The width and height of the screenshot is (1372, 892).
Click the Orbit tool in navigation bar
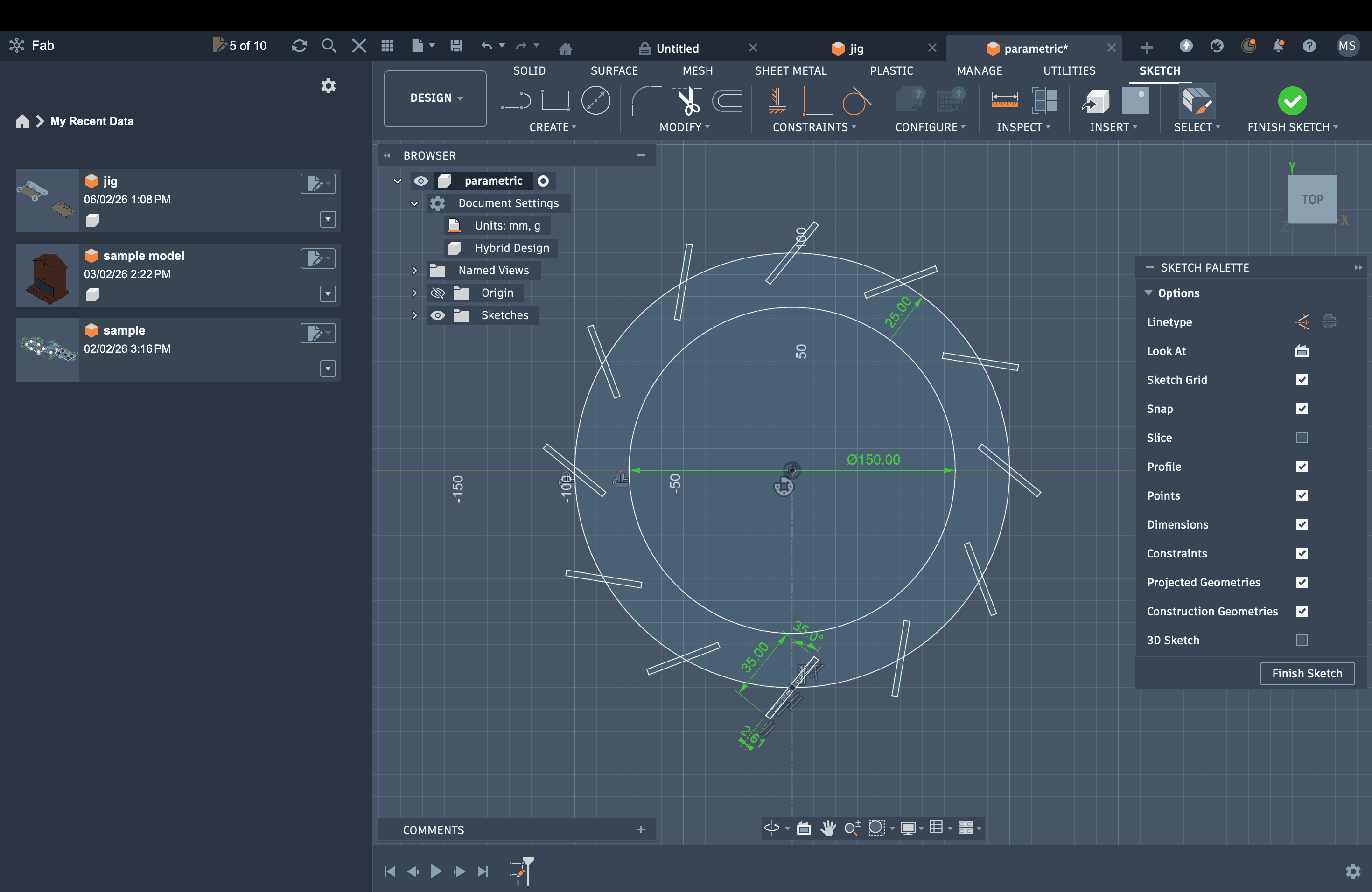pos(771,828)
